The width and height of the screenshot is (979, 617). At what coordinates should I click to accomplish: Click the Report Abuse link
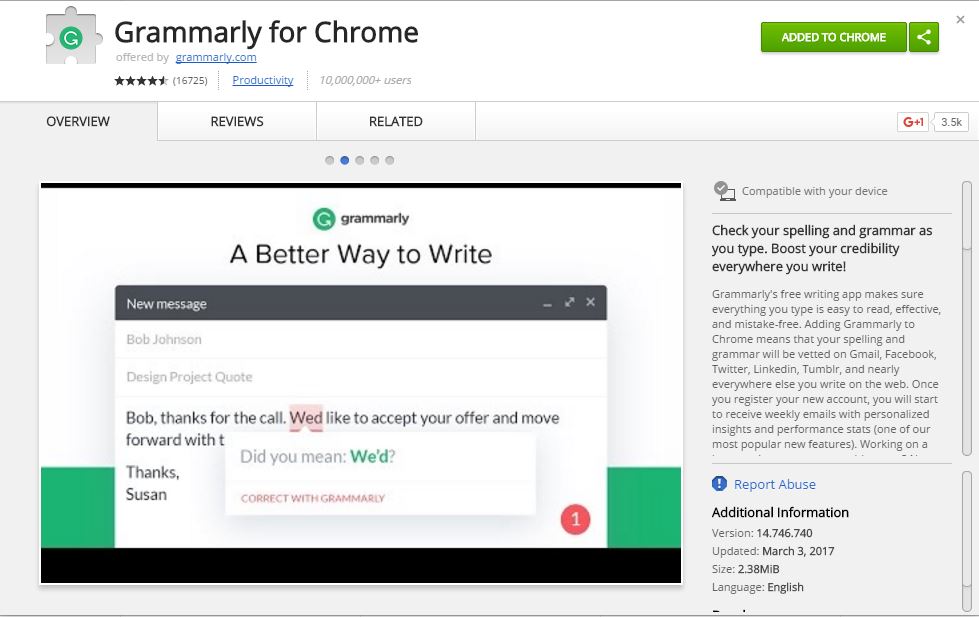coord(774,484)
